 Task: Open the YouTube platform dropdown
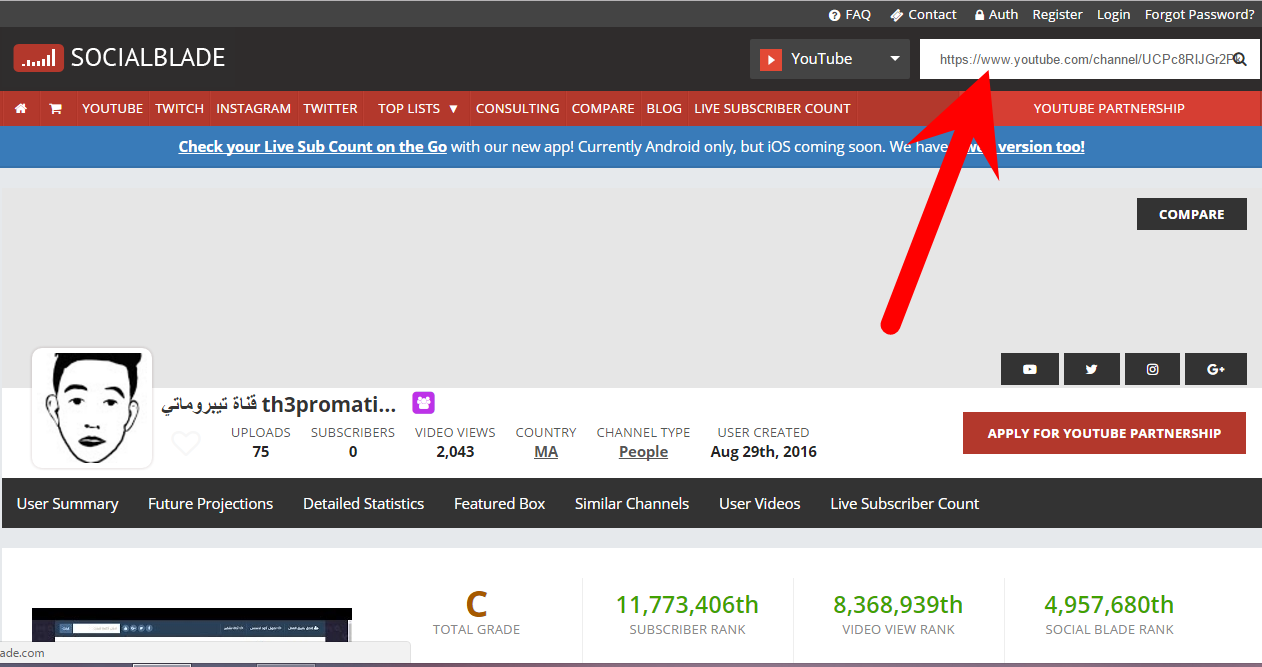(x=830, y=59)
